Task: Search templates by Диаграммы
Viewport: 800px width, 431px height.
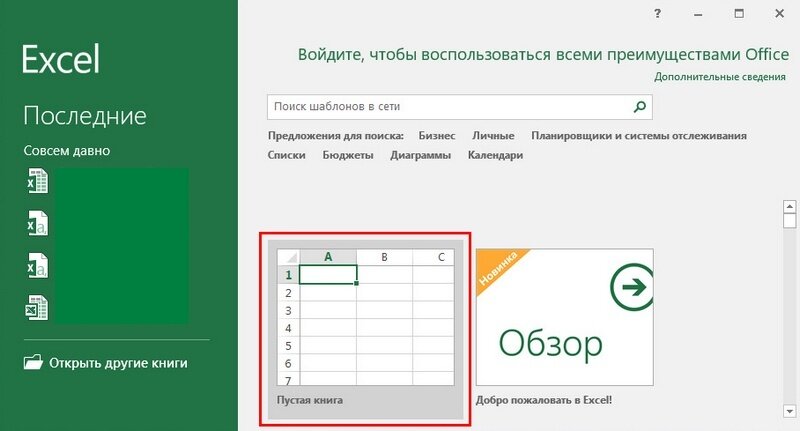Action: click(420, 155)
